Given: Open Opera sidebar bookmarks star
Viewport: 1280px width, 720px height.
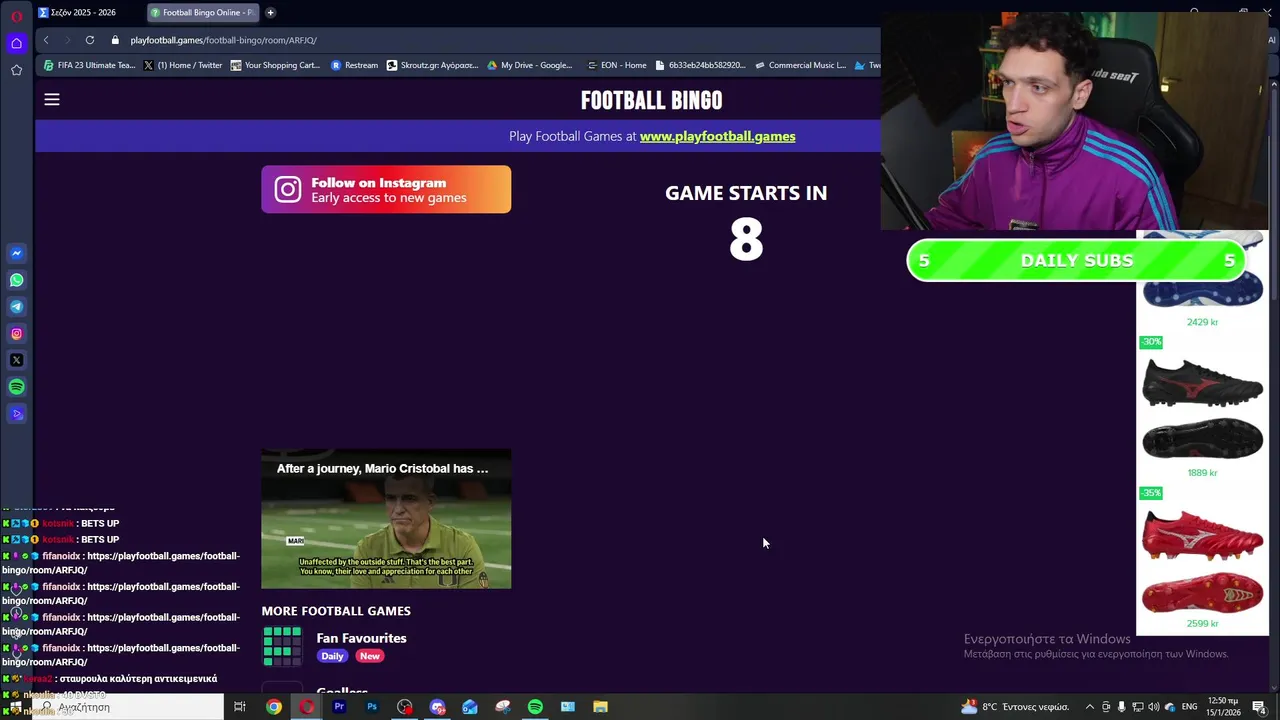Looking at the screenshot, I should (16, 70).
